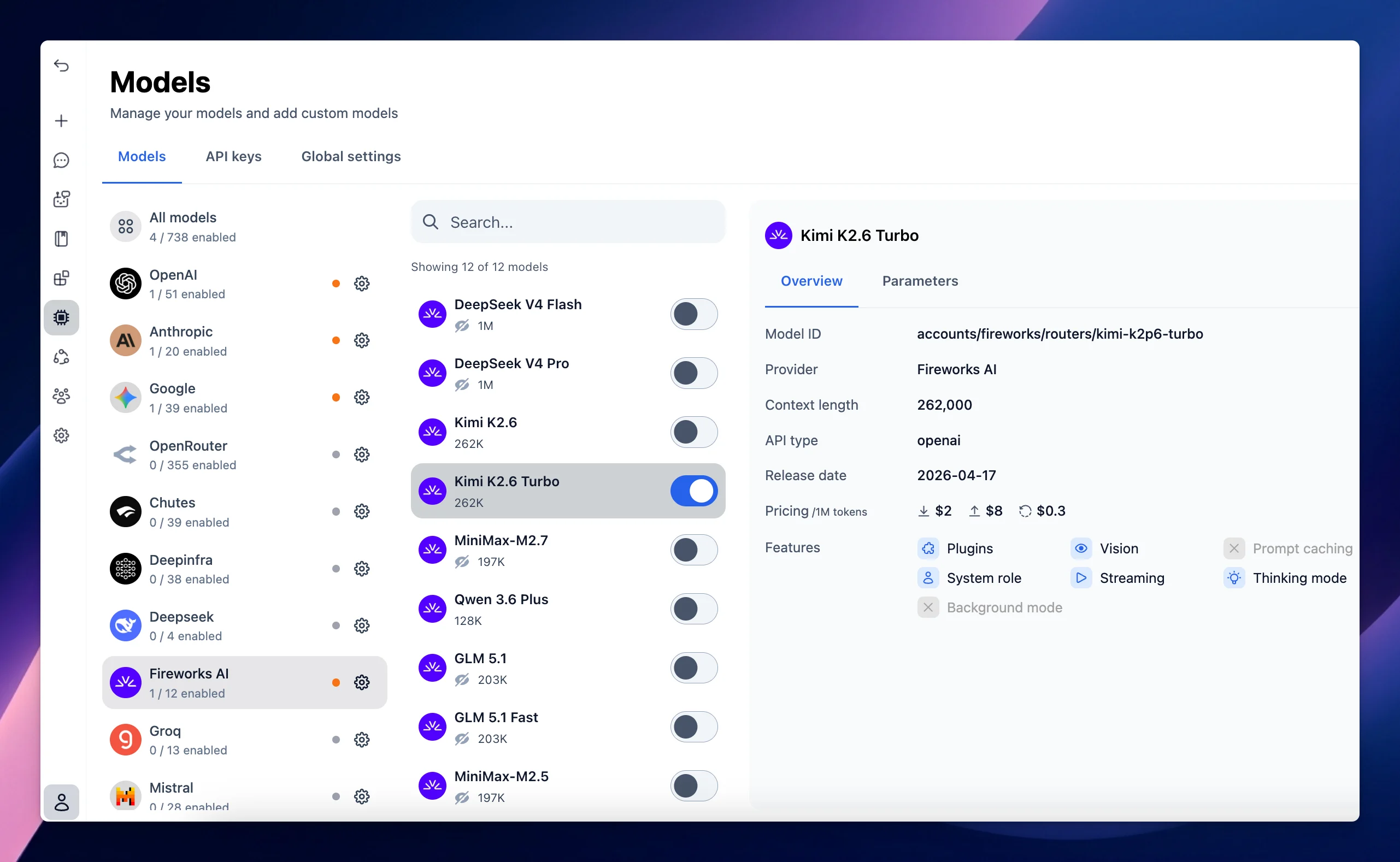Switch to the Parameters tab

tap(920, 280)
